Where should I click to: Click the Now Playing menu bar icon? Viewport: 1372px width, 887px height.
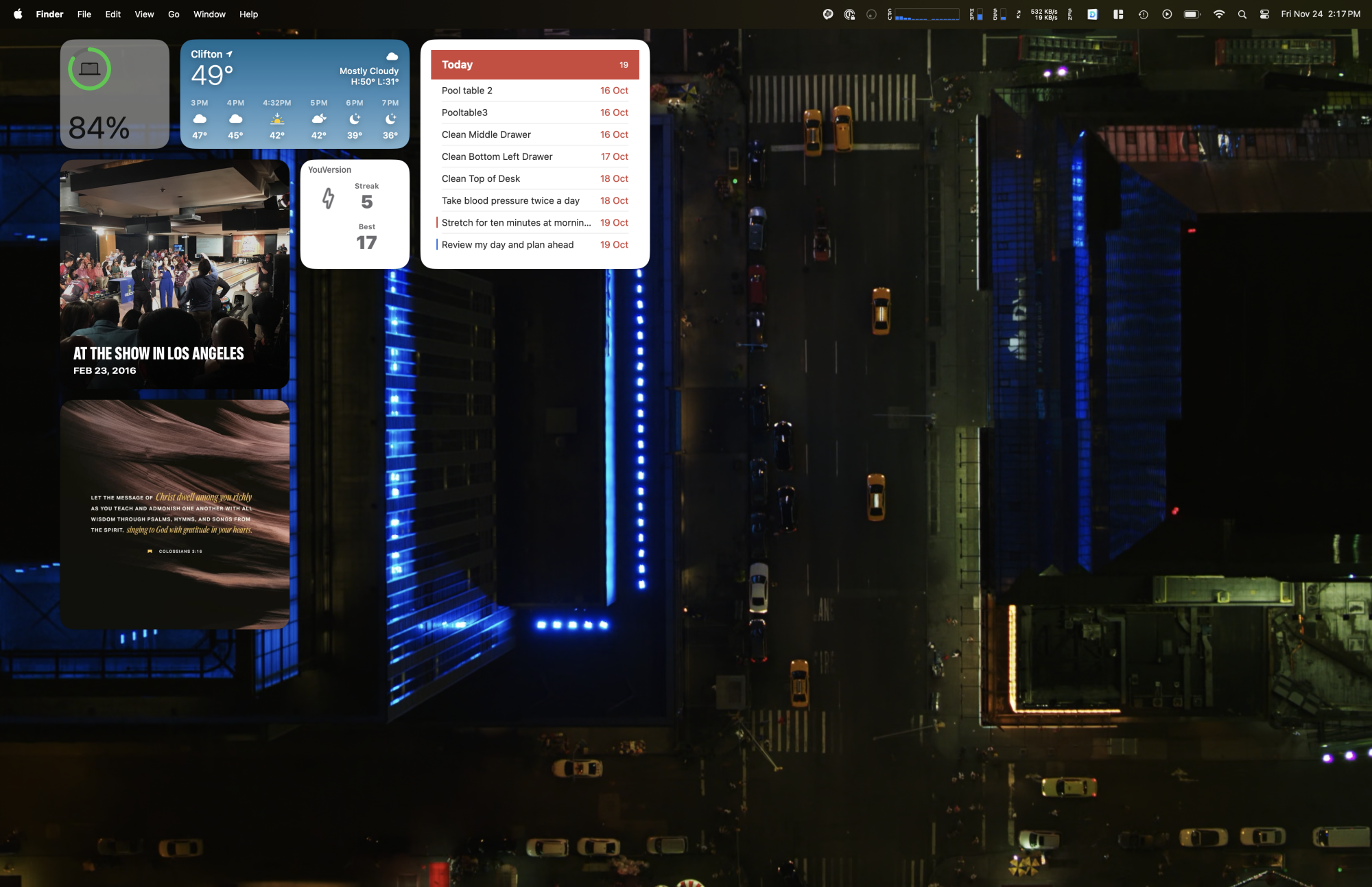1167,14
